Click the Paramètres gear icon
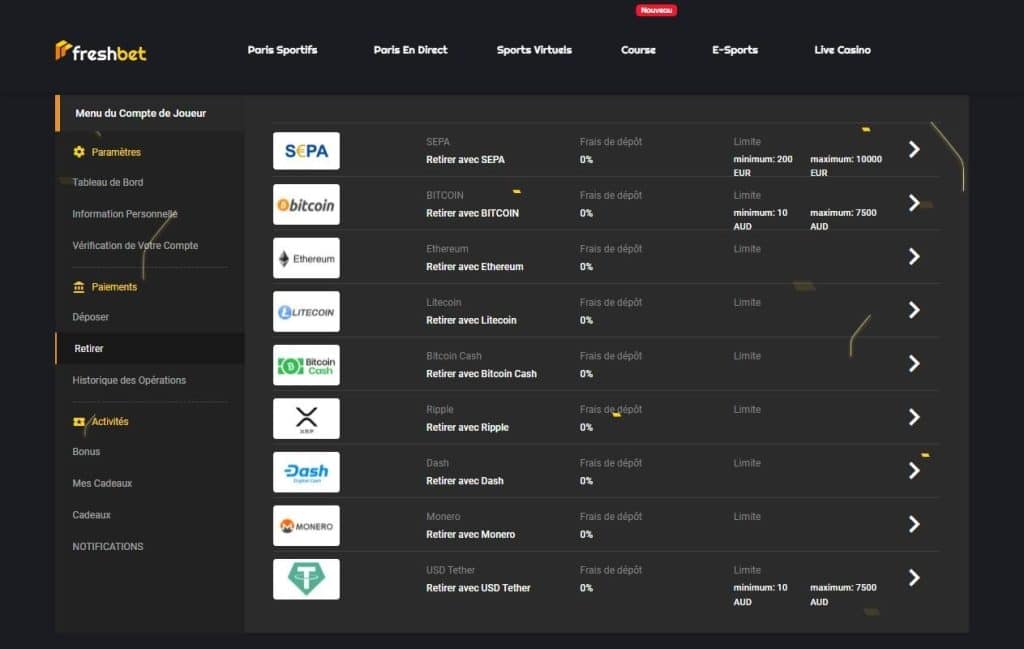Screen dimensions: 1024x649 [79, 152]
